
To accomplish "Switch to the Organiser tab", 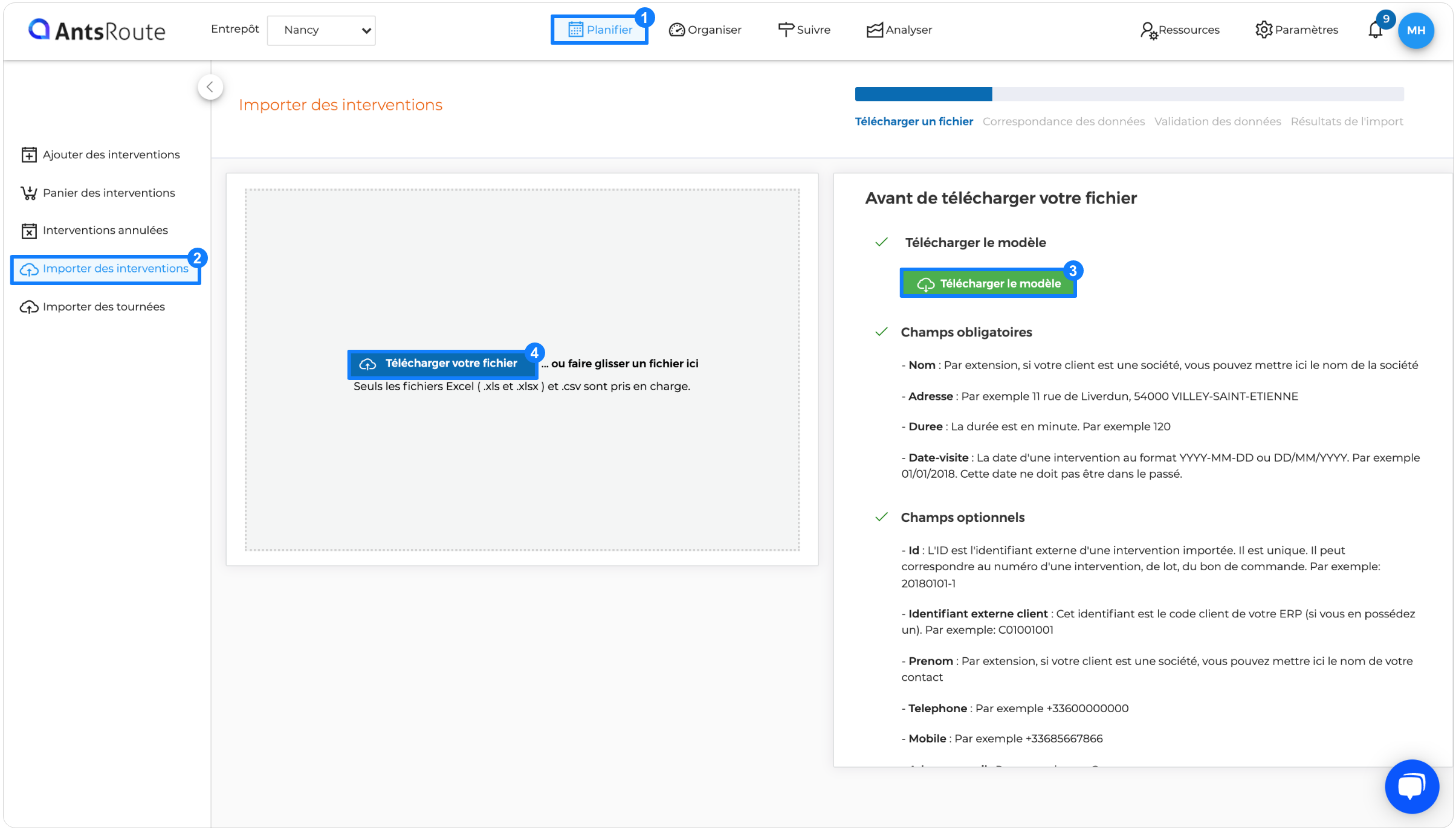I will point(705,30).
